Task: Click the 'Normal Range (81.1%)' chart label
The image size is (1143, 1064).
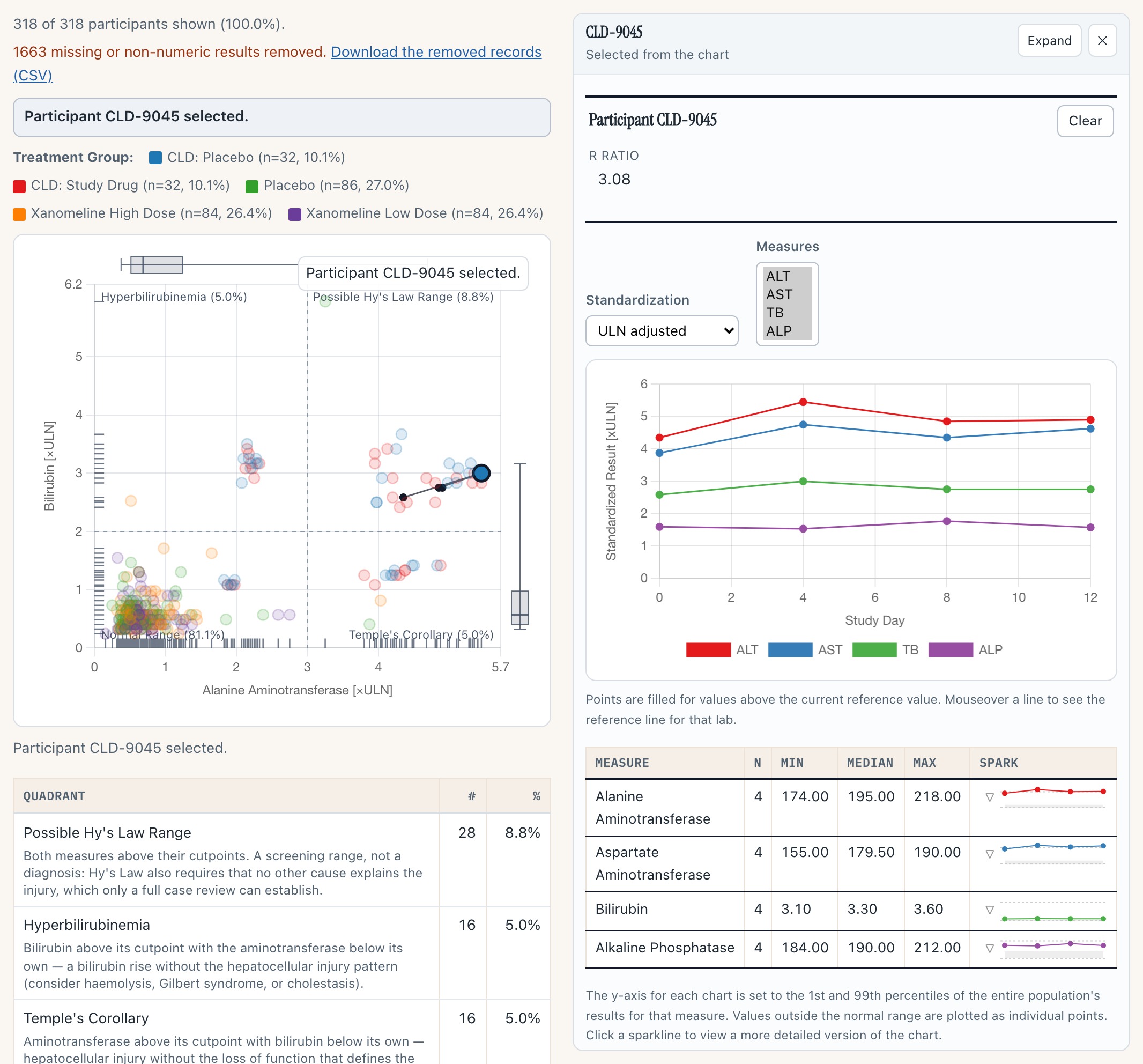Action: (162, 634)
